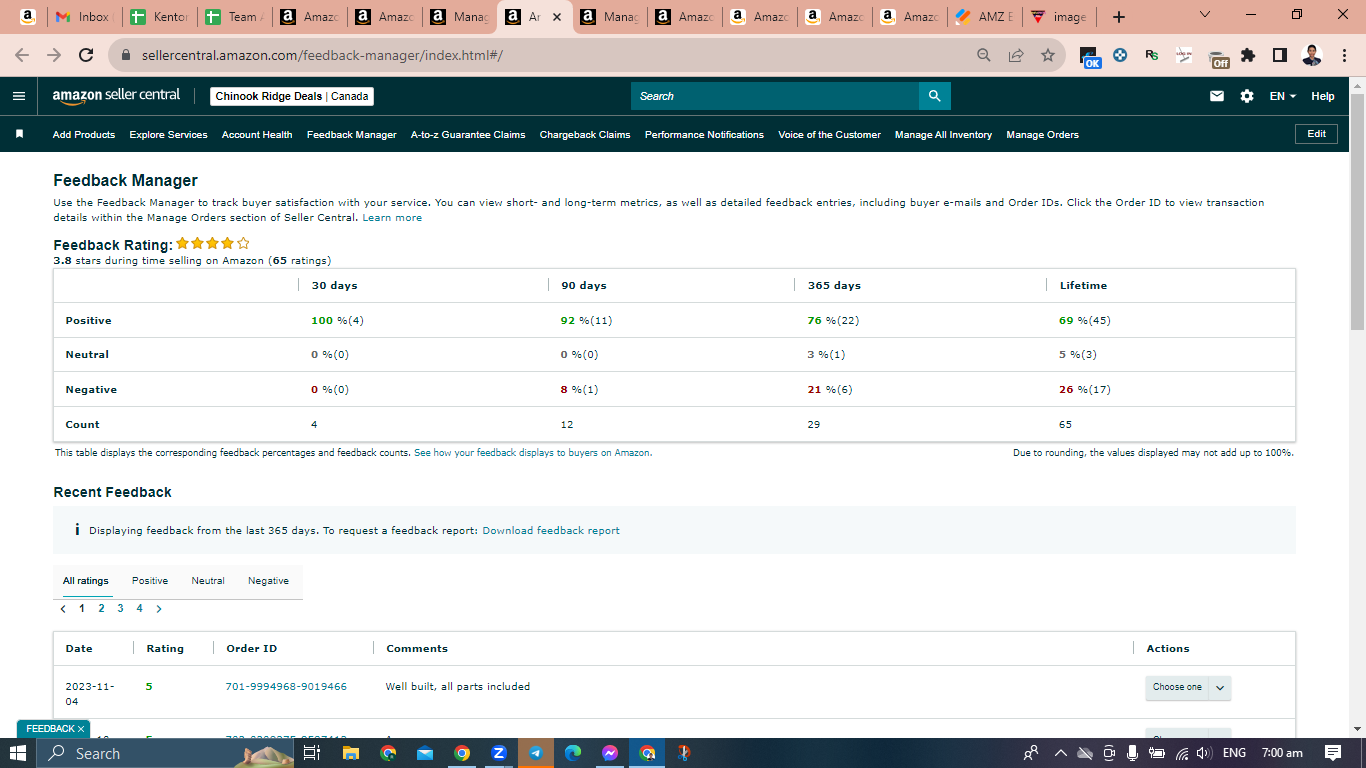Open Performance Notifications

click(x=704, y=134)
